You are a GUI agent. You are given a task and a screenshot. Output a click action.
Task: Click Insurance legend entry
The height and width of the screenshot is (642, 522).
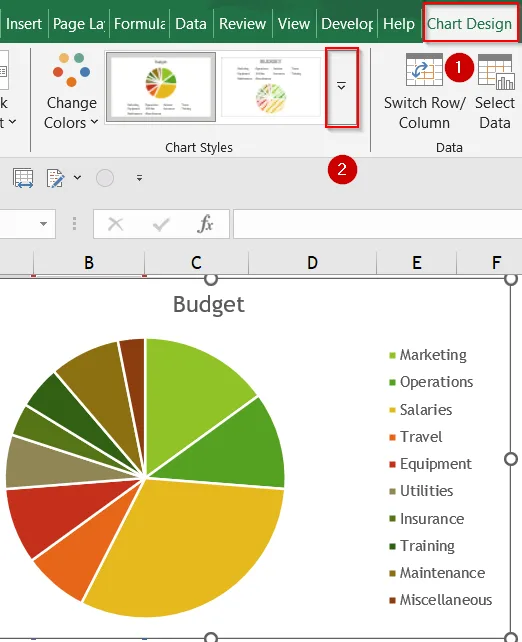pos(427,519)
